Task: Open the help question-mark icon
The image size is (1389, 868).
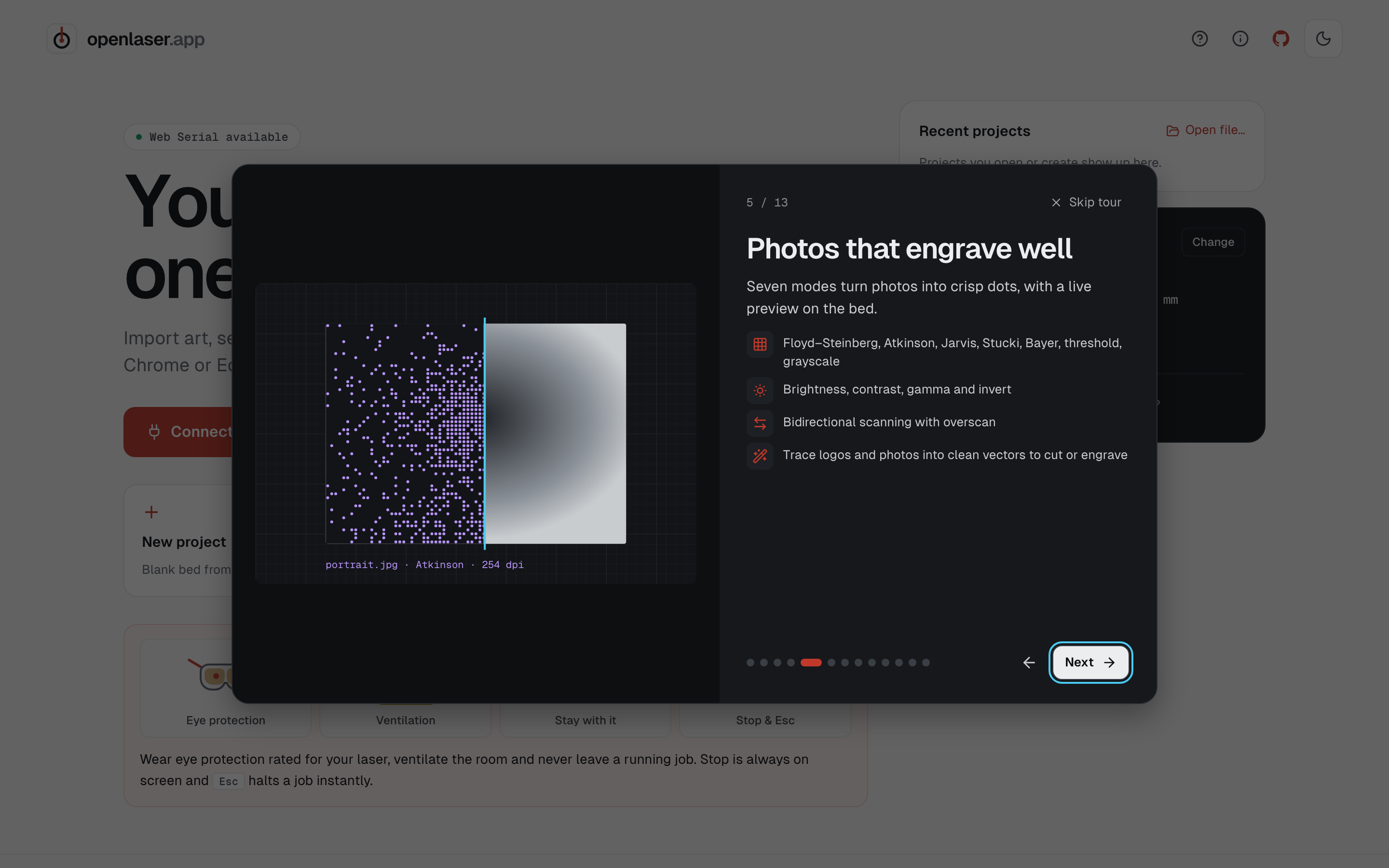Action: [1199, 39]
